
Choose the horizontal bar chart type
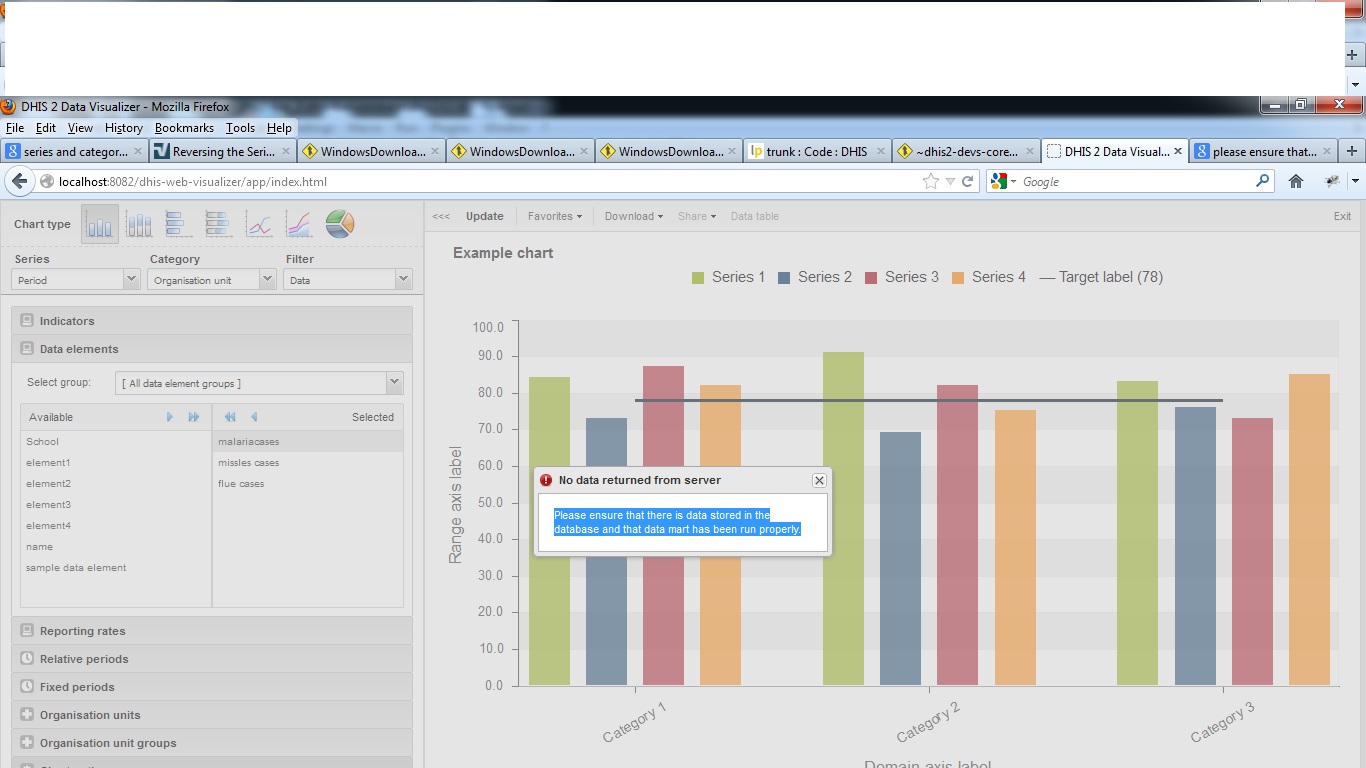(179, 225)
